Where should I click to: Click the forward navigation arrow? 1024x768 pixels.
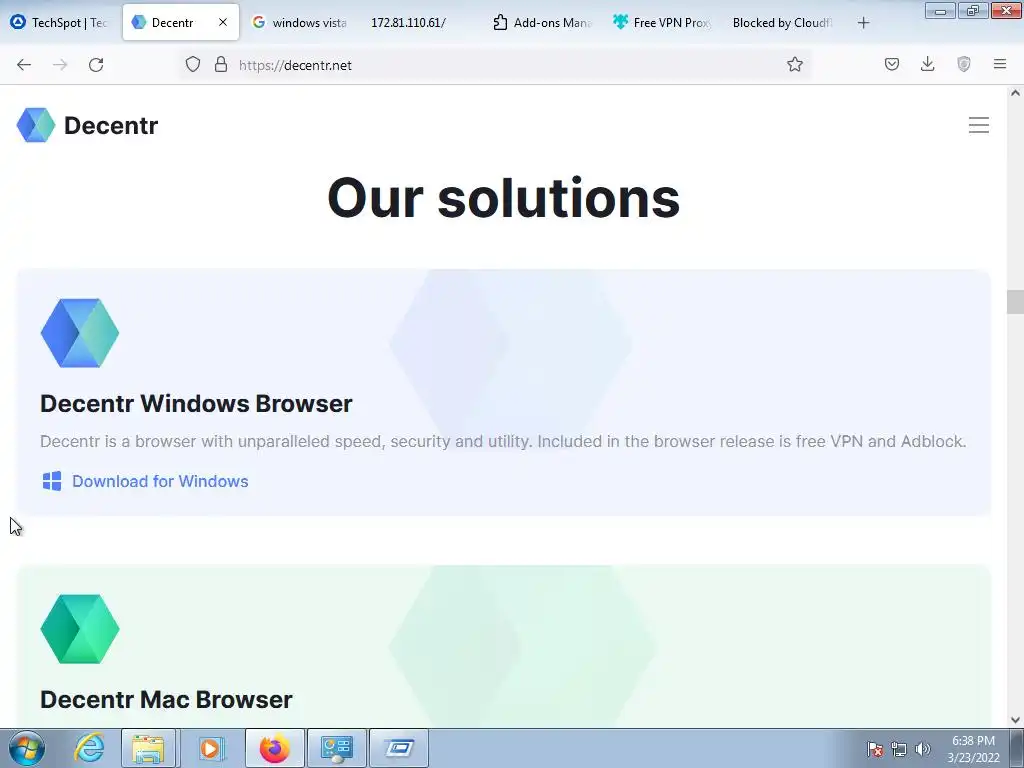click(60, 65)
